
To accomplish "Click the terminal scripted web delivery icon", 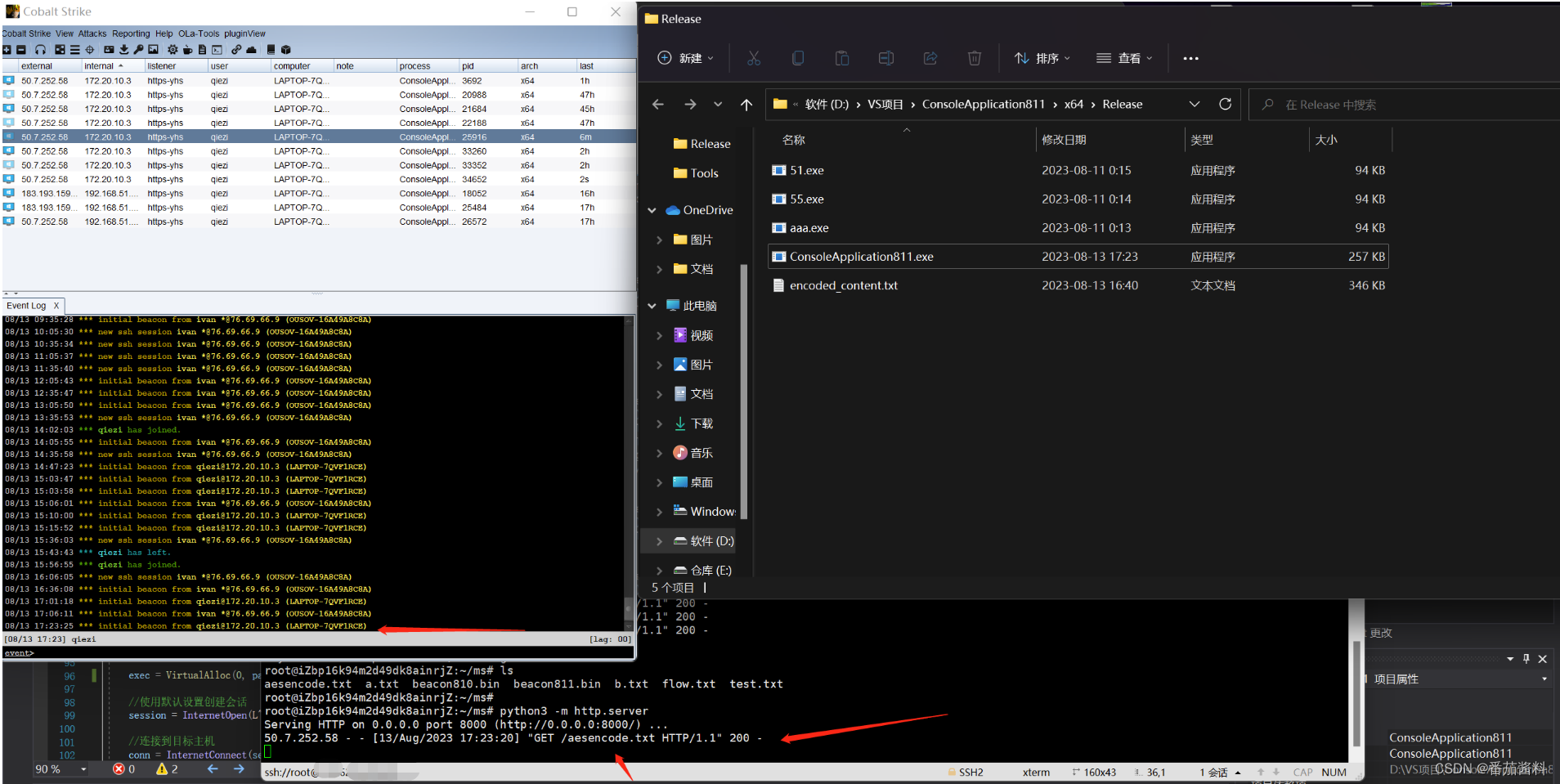I will pos(217,50).
